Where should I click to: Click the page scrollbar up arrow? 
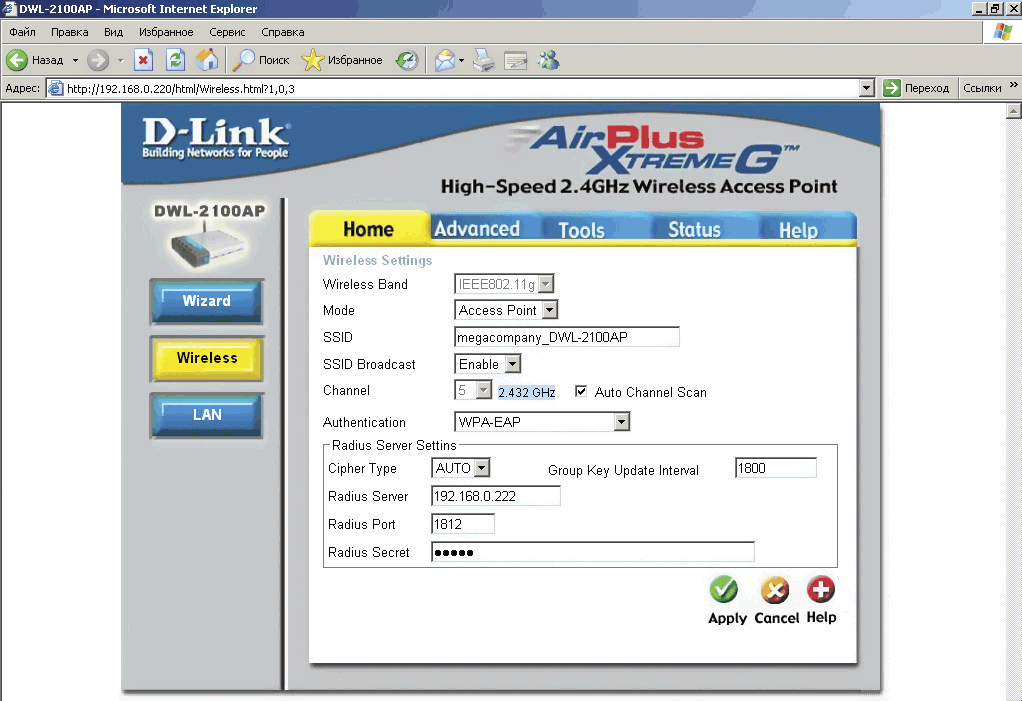[1014, 111]
